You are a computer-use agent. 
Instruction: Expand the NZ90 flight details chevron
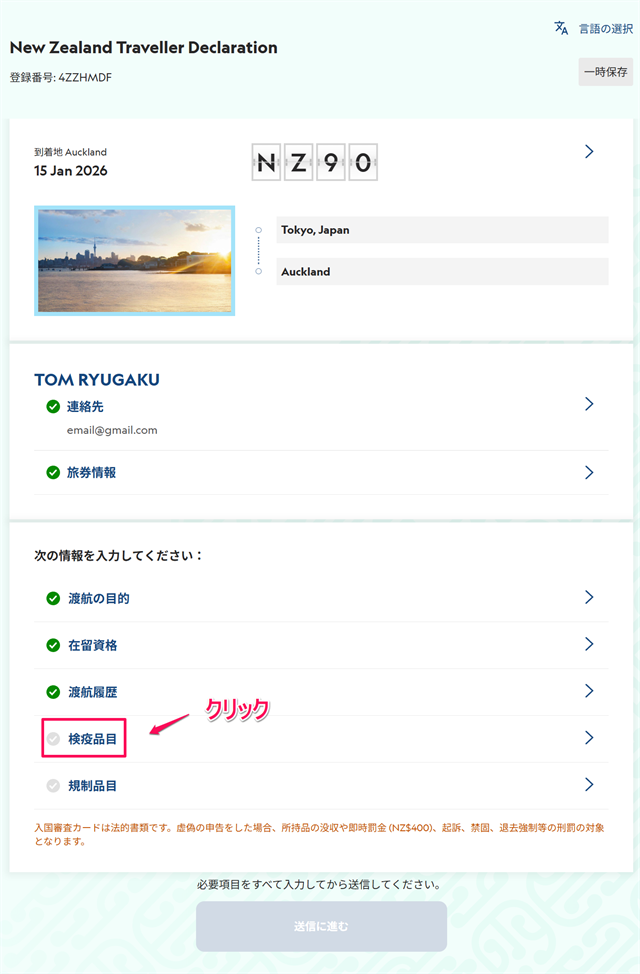click(589, 151)
